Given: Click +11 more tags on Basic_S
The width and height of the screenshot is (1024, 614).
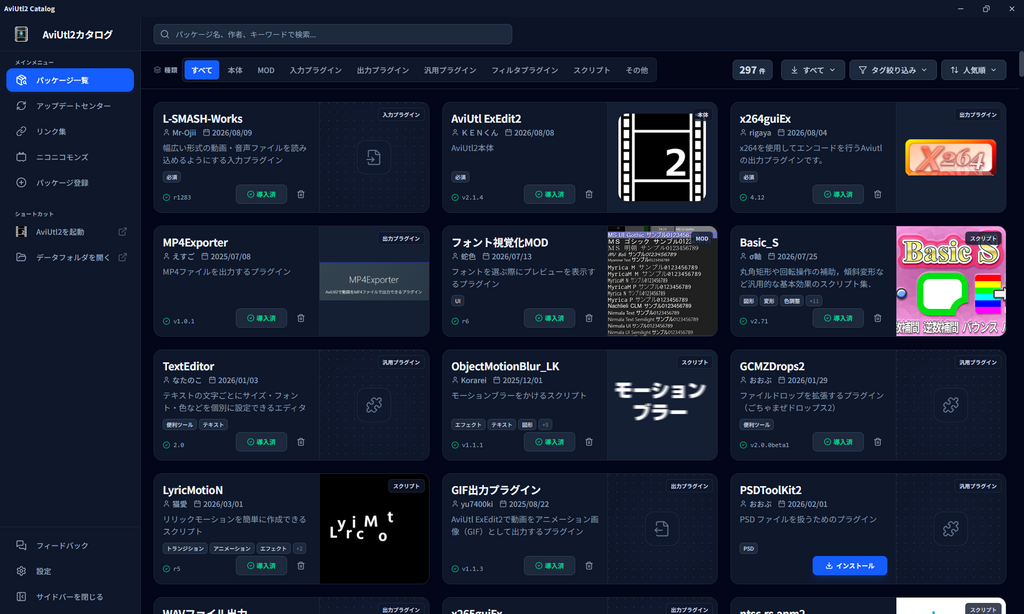Looking at the screenshot, I should click(x=814, y=301).
